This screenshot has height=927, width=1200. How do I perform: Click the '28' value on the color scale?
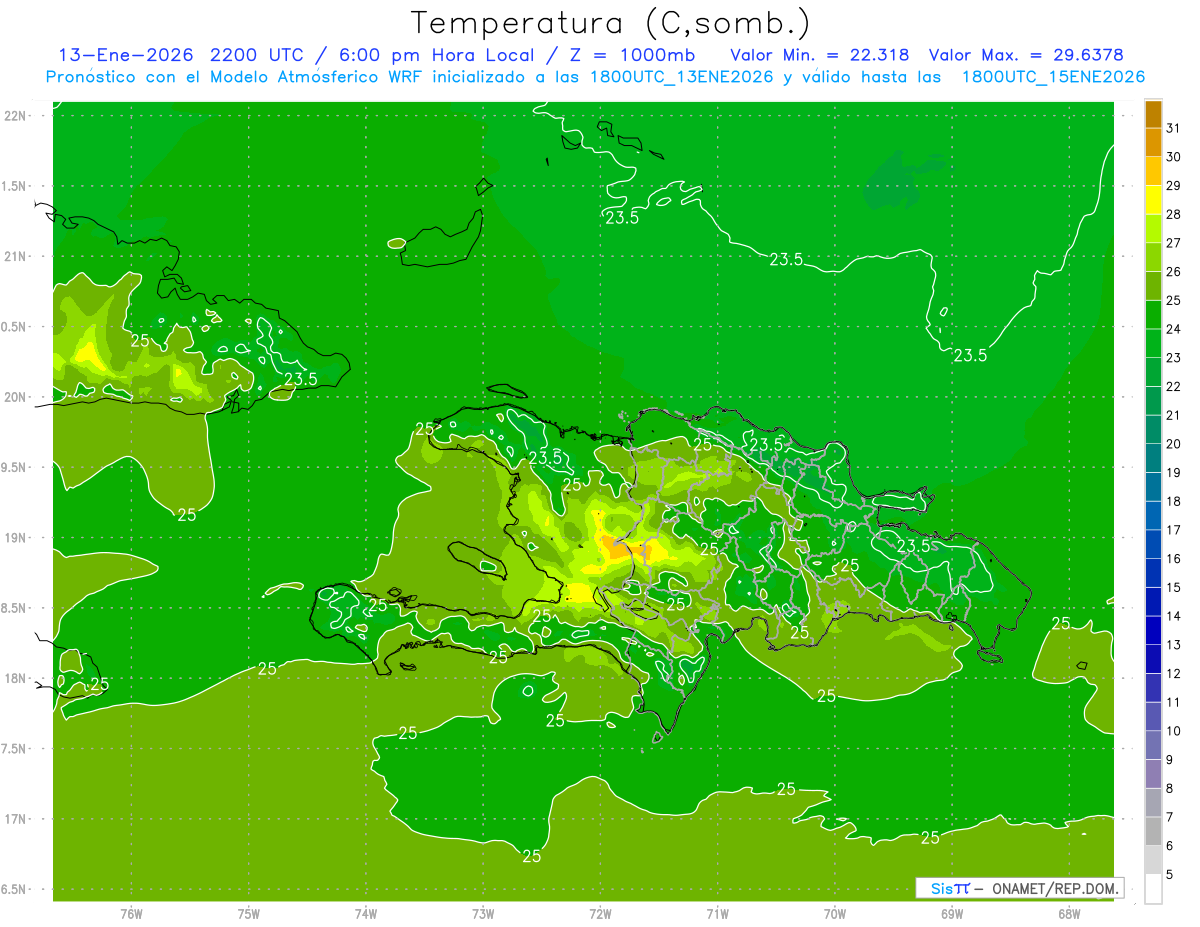click(x=1174, y=214)
